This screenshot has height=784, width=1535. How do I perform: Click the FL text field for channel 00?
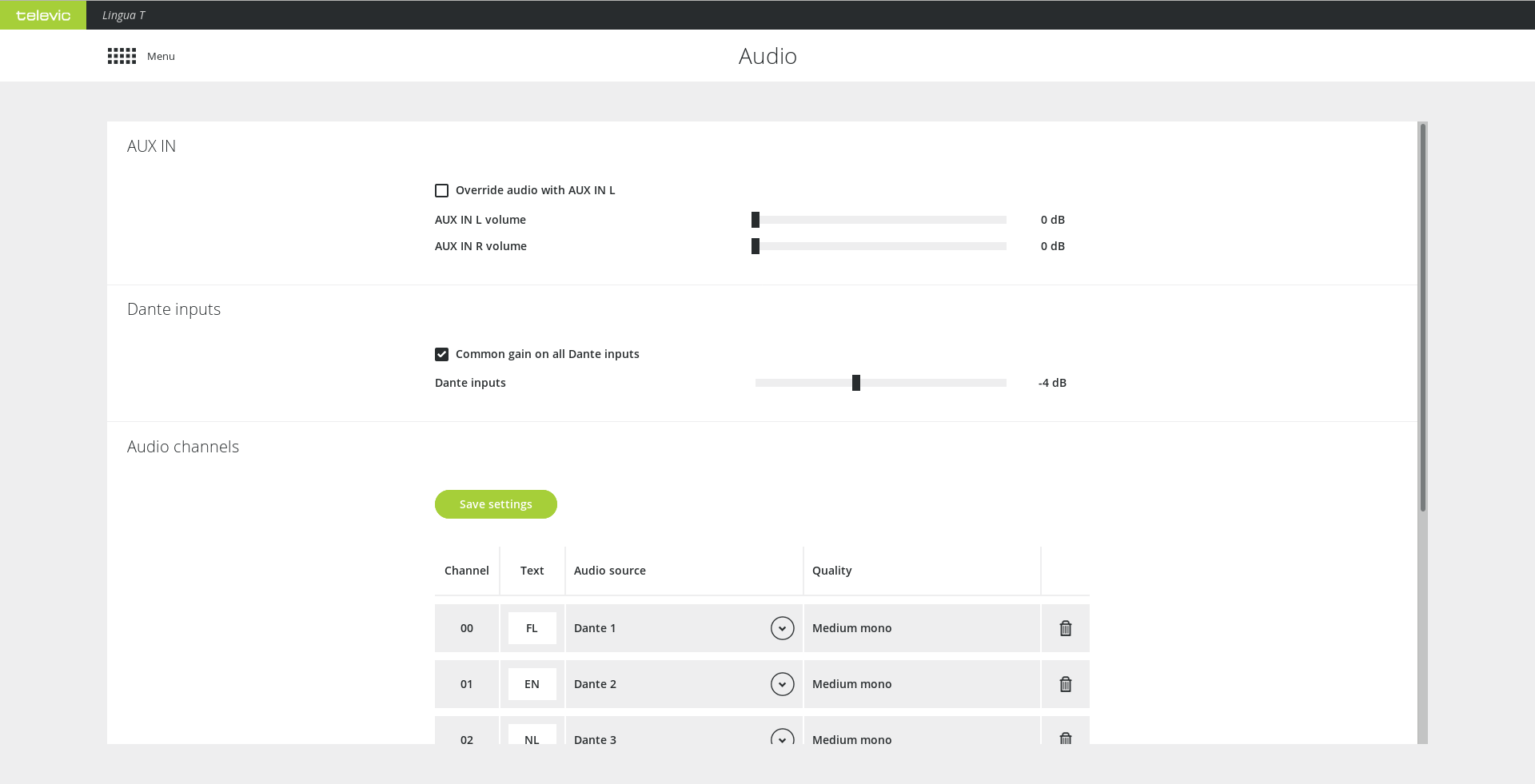pyautogui.click(x=532, y=628)
